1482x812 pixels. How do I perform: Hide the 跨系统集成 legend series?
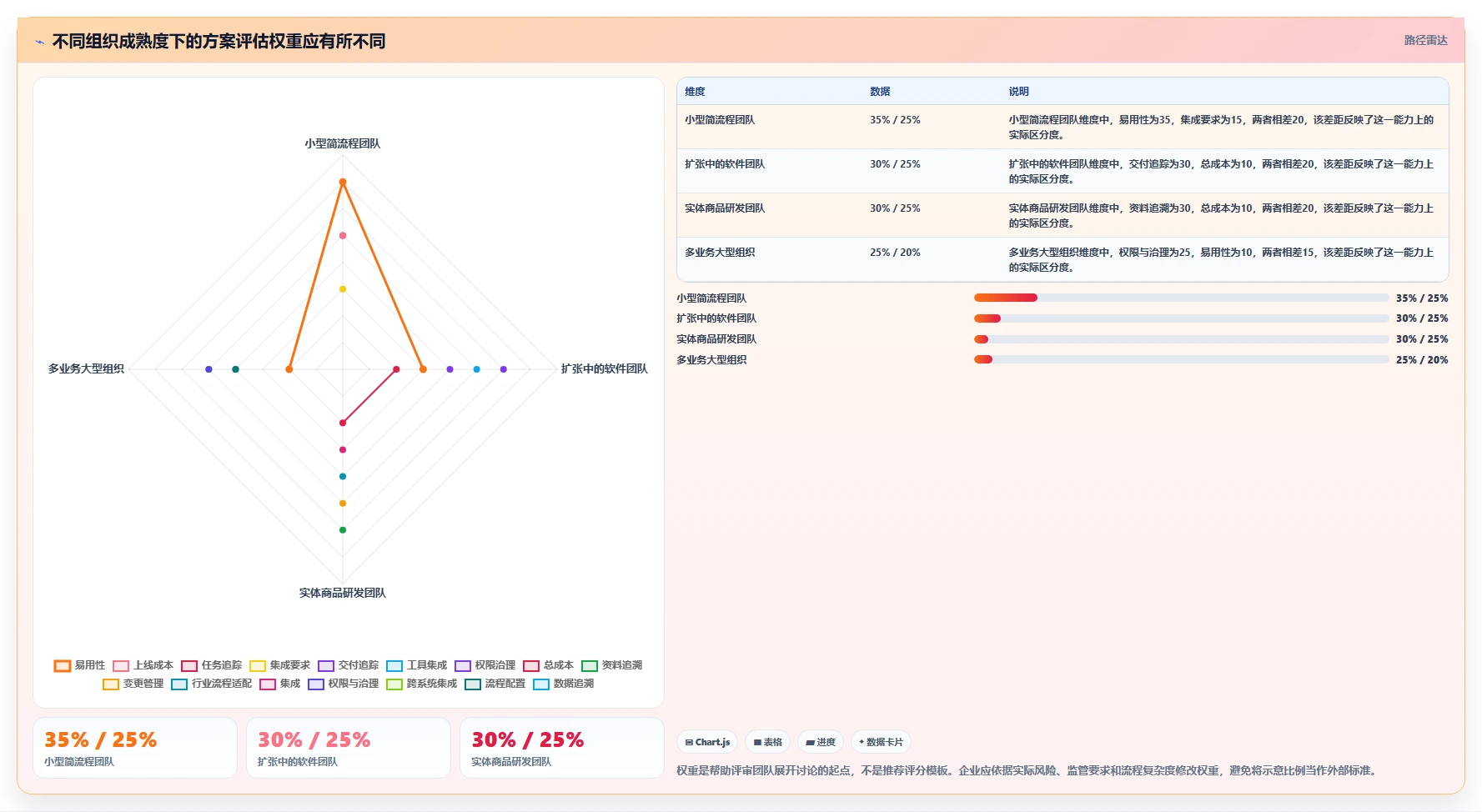[x=422, y=684]
